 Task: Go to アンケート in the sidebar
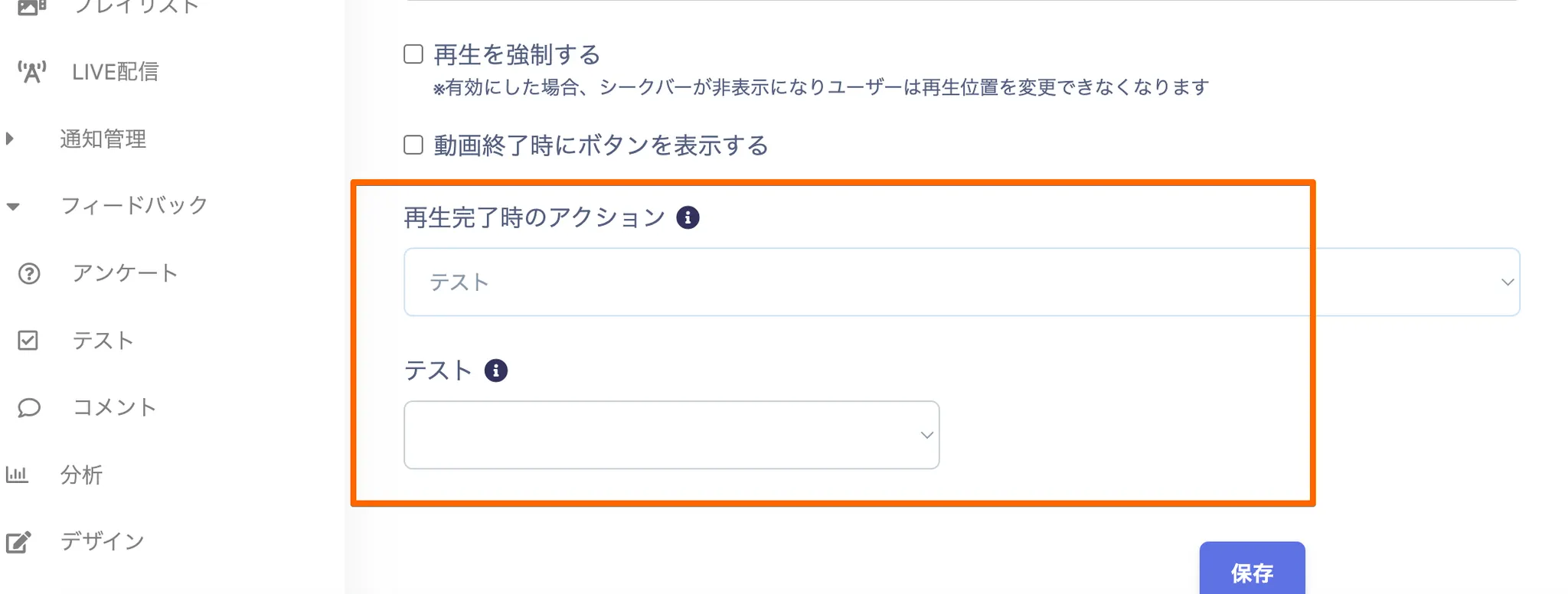pos(125,273)
